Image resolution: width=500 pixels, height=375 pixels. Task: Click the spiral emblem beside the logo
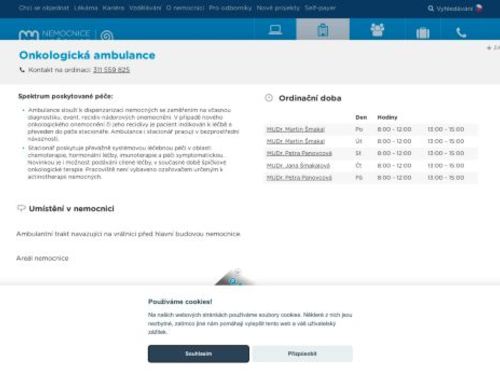coord(107,35)
